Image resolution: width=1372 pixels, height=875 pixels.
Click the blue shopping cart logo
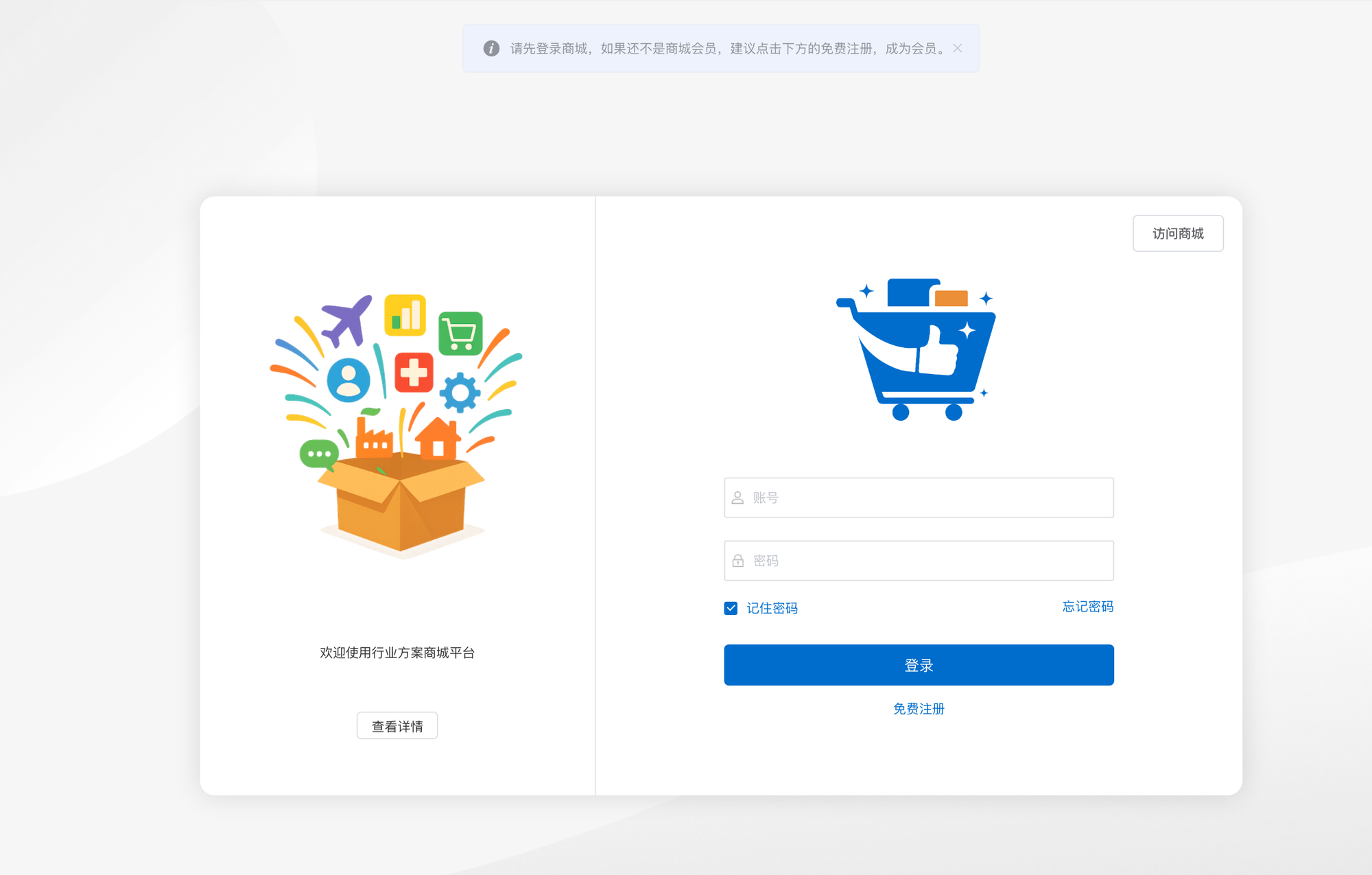click(x=916, y=349)
